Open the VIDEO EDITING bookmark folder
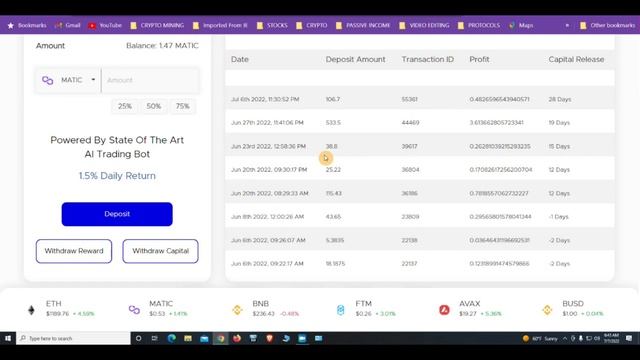The image size is (640, 360). 424,25
